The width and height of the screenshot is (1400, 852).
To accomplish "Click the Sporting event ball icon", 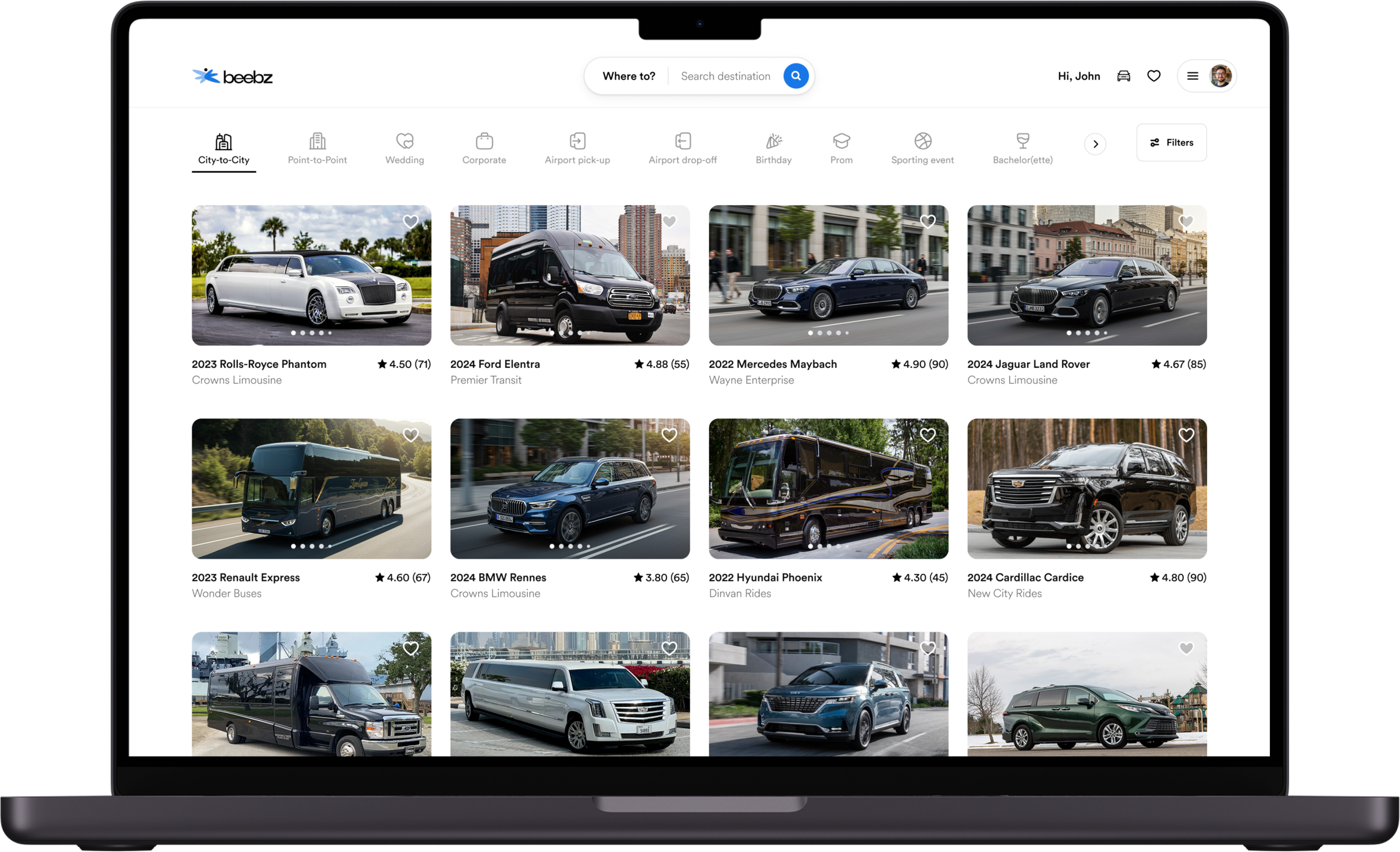I will tap(923, 140).
